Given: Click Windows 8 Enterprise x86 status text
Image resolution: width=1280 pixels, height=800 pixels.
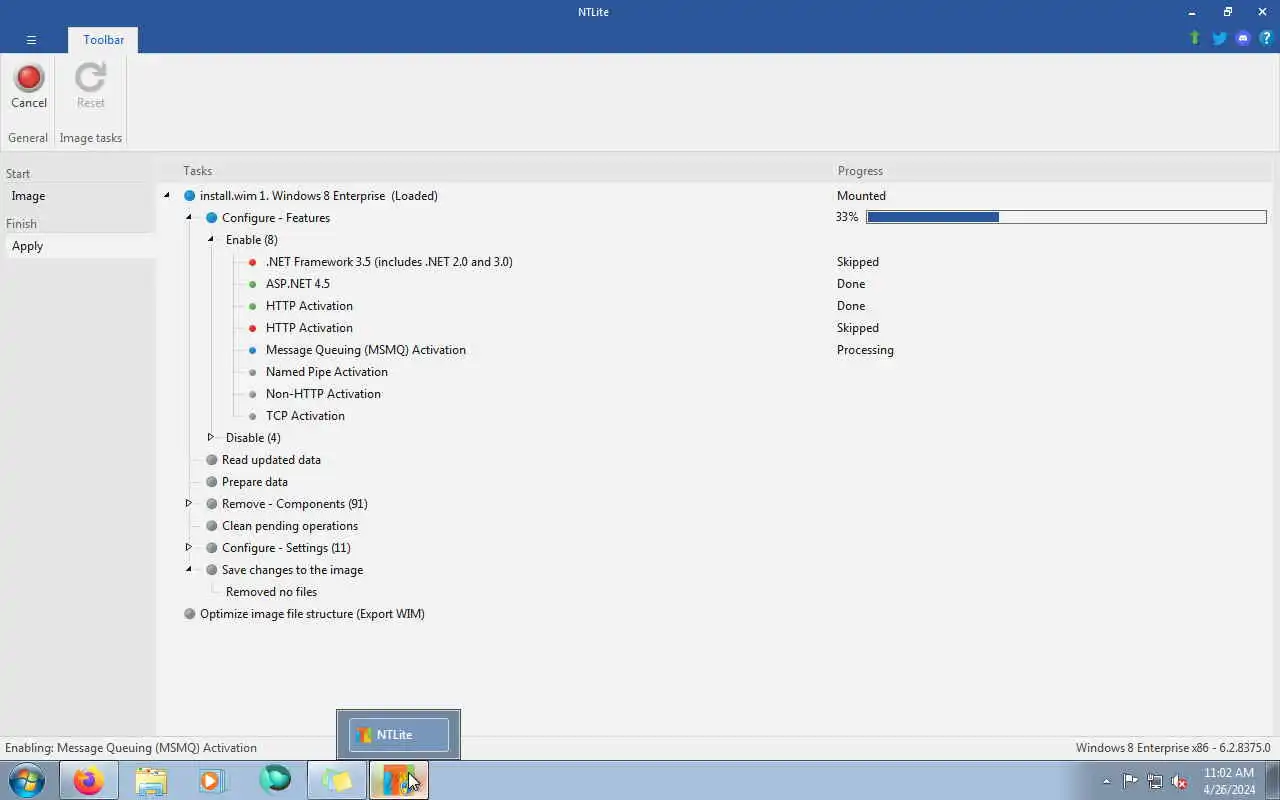Looking at the screenshot, I should (x=1173, y=748).
